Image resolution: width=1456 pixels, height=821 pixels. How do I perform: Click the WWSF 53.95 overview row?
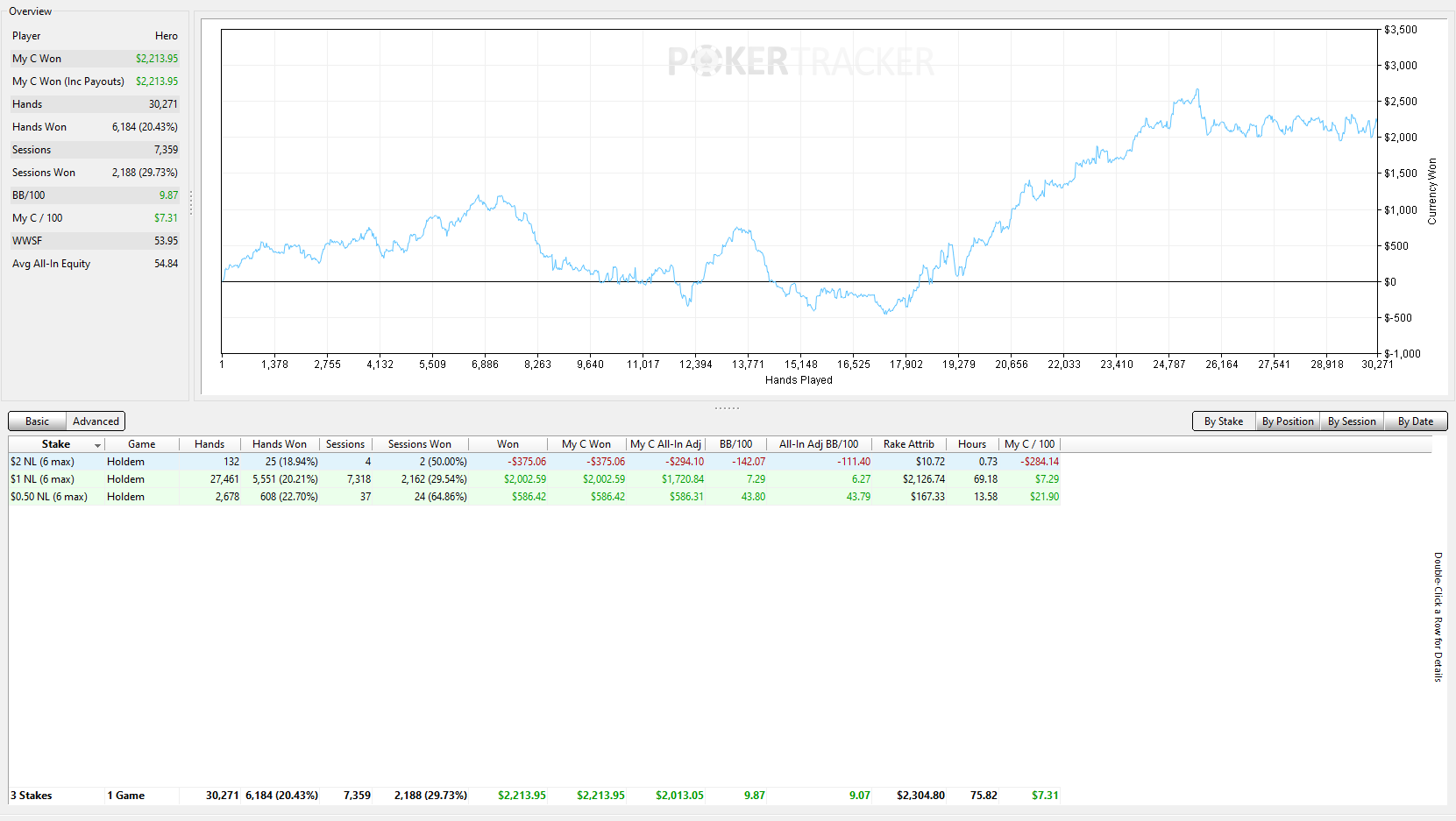pyautogui.click(x=95, y=241)
